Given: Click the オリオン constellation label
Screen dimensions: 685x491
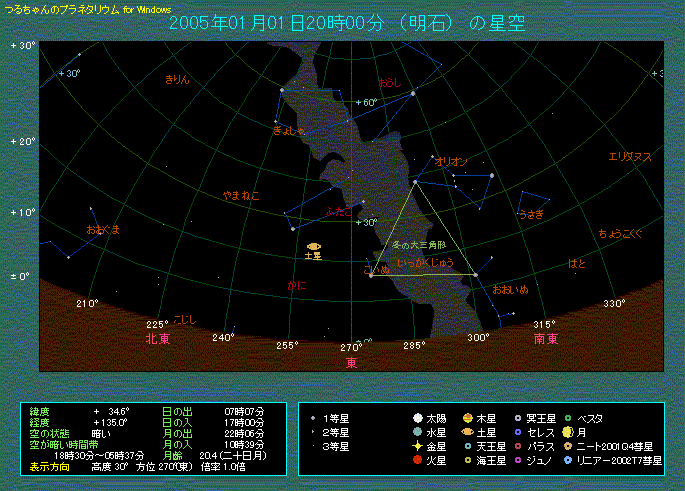Looking at the screenshot, I should (x=451, y=161).
